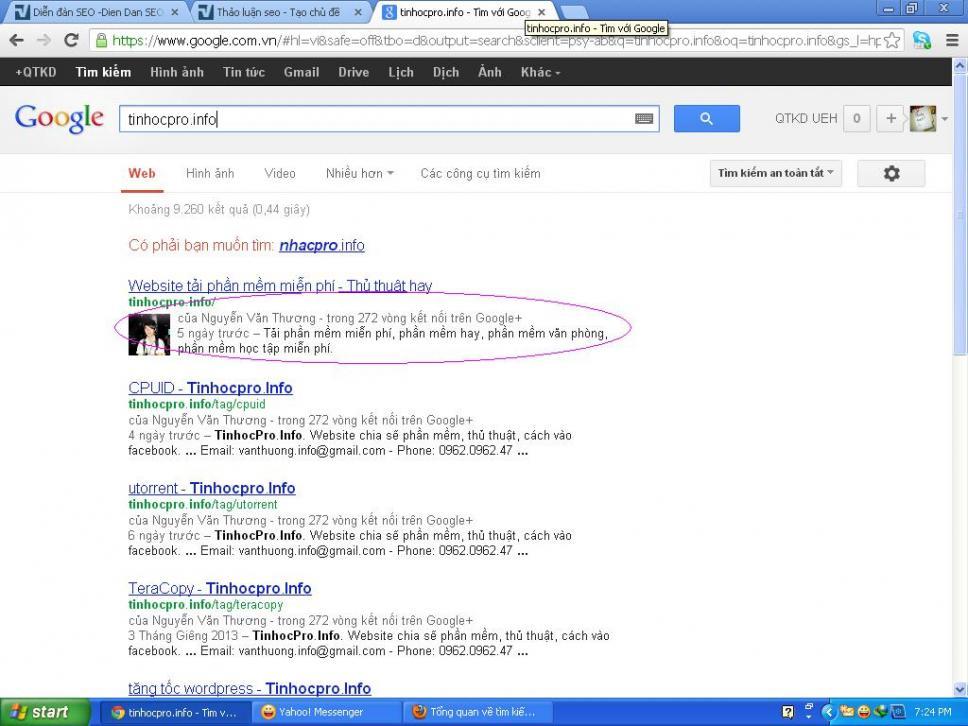The image size is (968, 726).
Task: Open search settings gear icon
Action: point(891,173)
